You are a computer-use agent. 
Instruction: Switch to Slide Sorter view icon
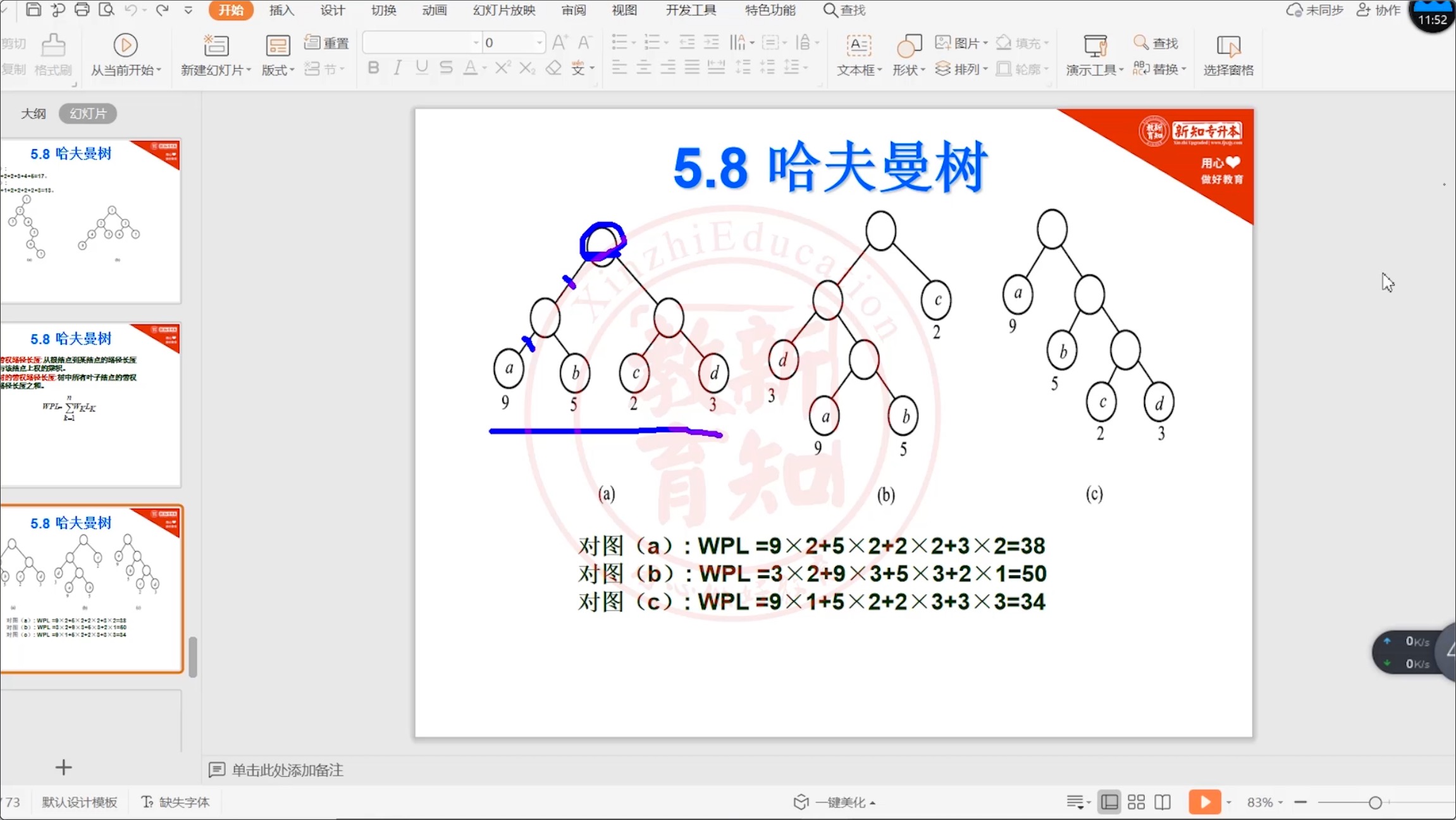(x=1136, y=802)
